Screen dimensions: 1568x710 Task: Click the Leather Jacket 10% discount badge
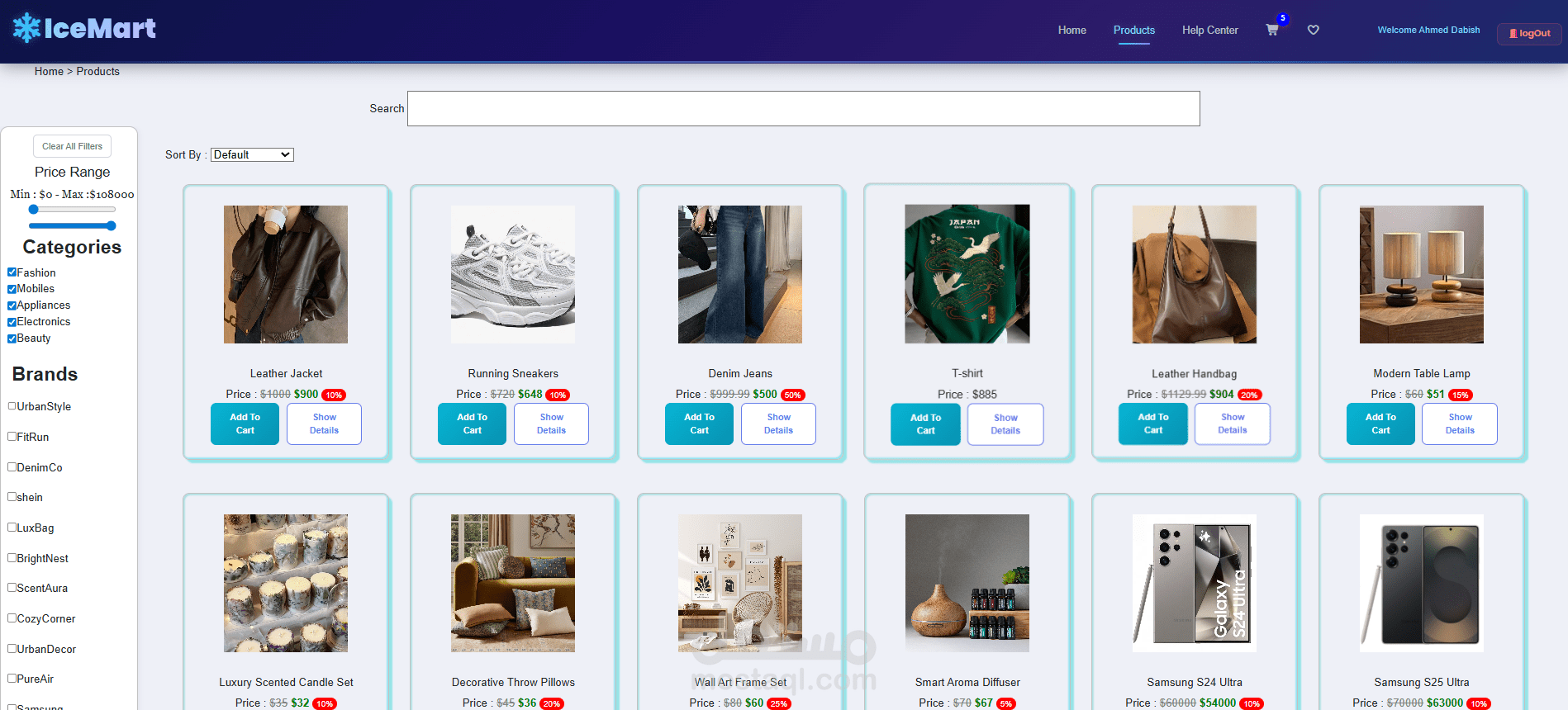coord(334,395)
